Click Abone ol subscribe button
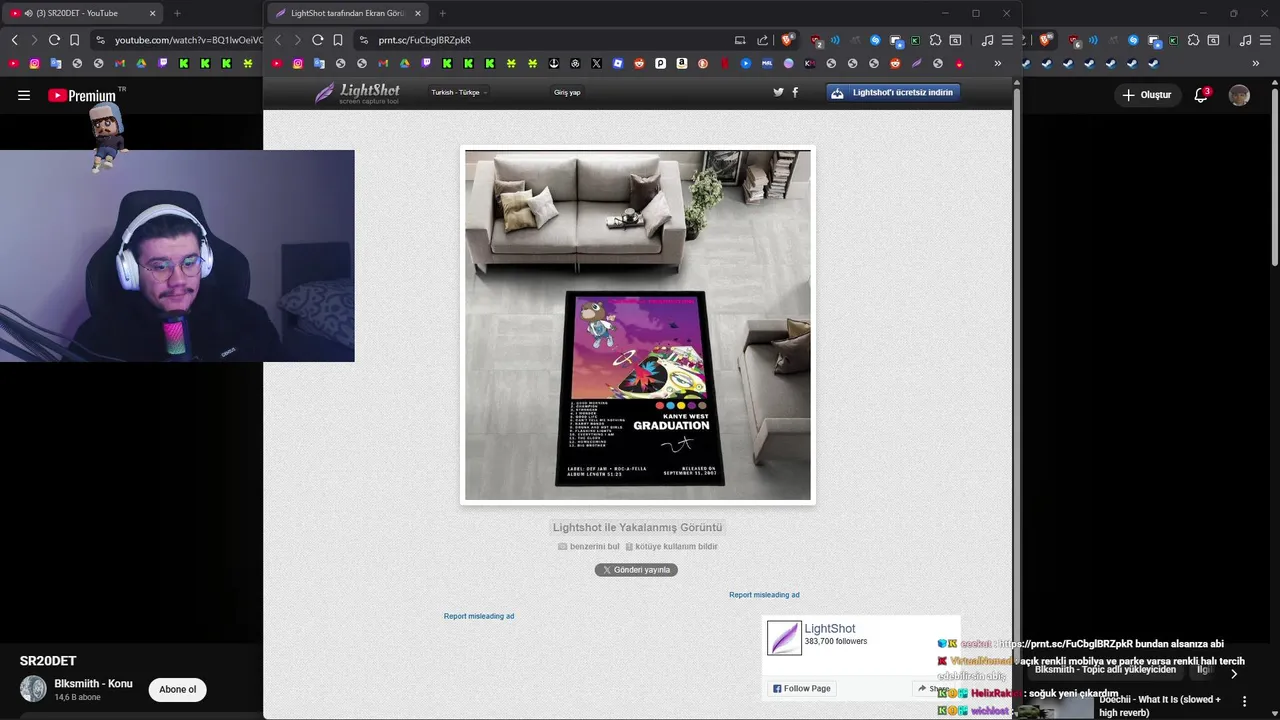The image size is (1280, 720). coord(178,689)
